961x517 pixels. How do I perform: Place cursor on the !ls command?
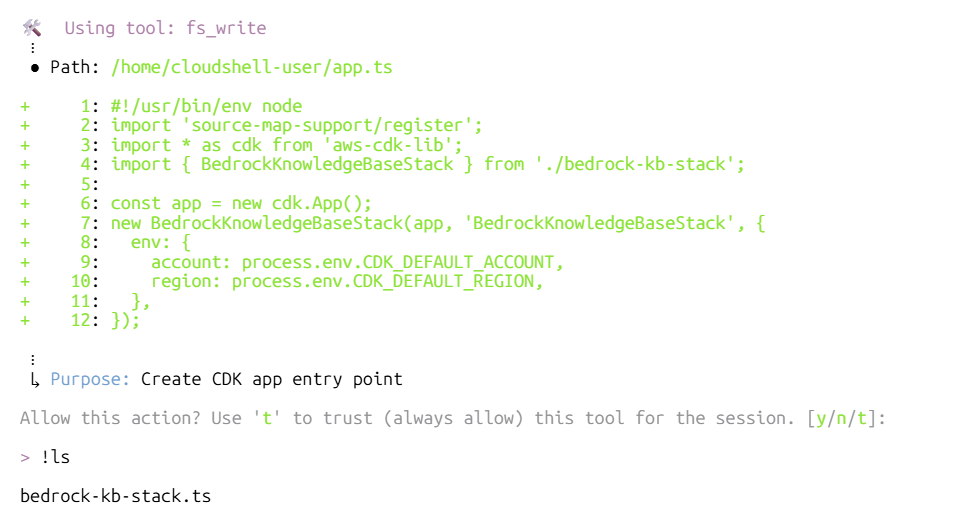(x=56, y=457)
